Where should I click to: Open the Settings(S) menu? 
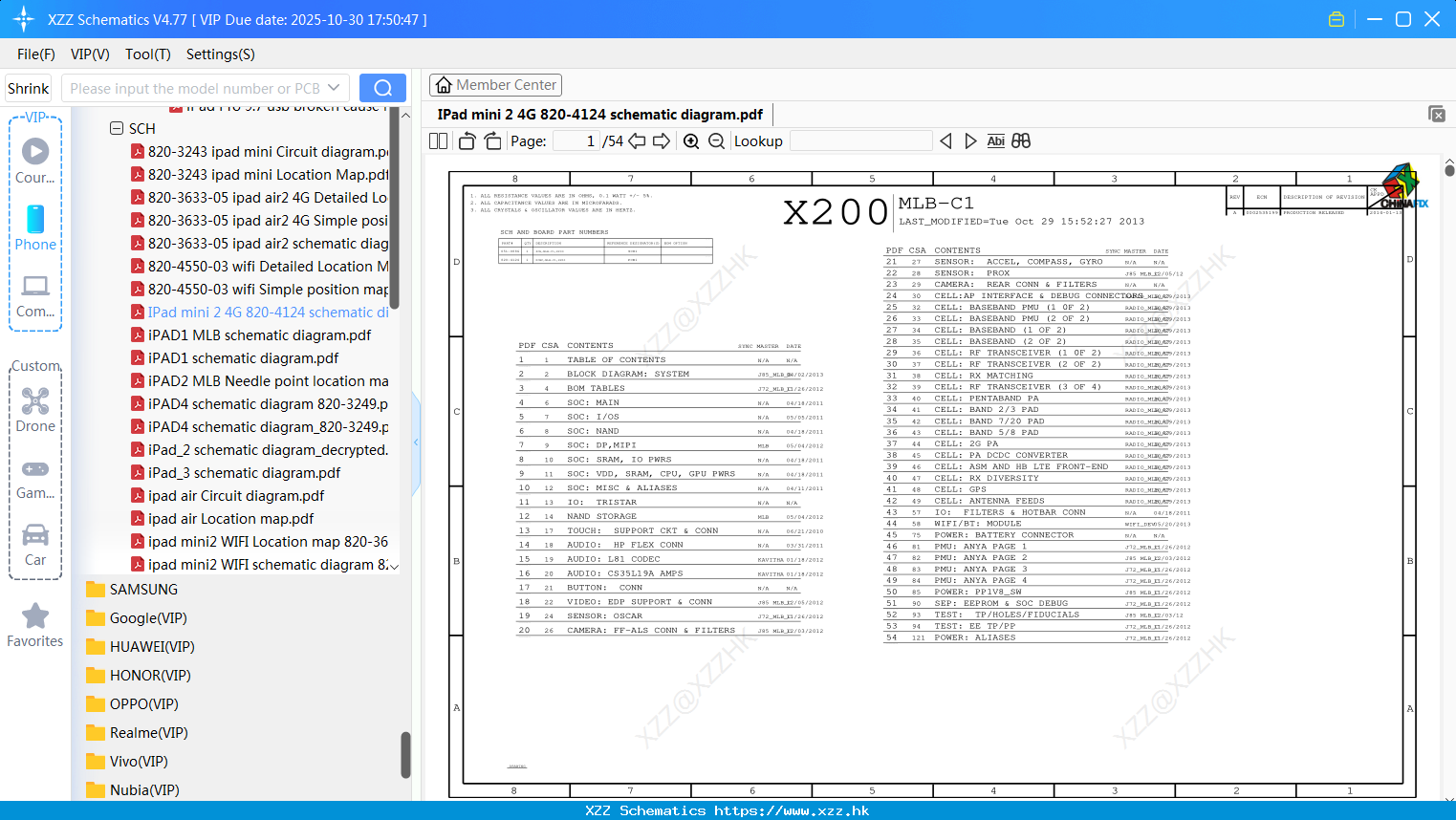click(221, 54)
